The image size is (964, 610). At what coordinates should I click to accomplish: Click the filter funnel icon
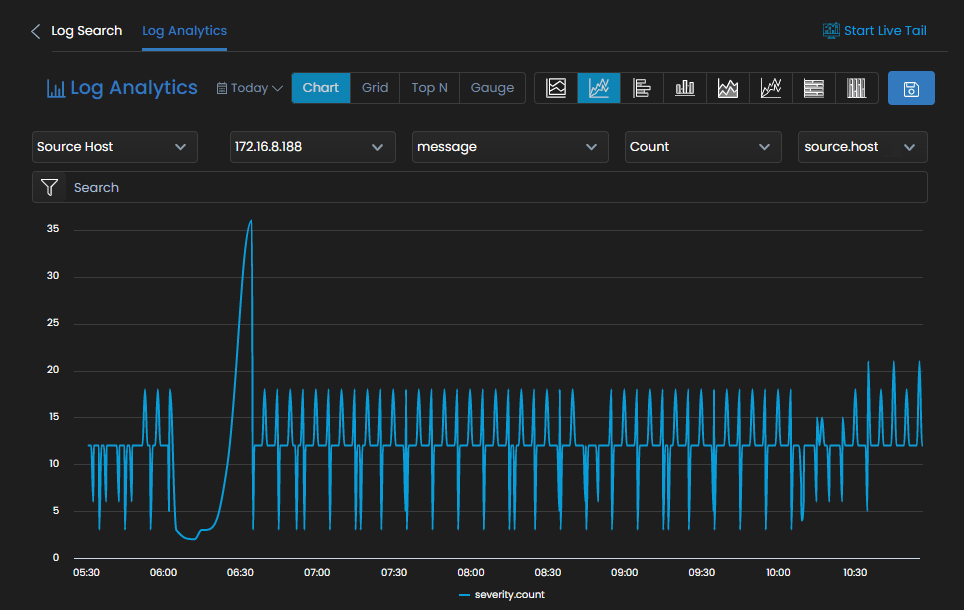pos(49,187)
